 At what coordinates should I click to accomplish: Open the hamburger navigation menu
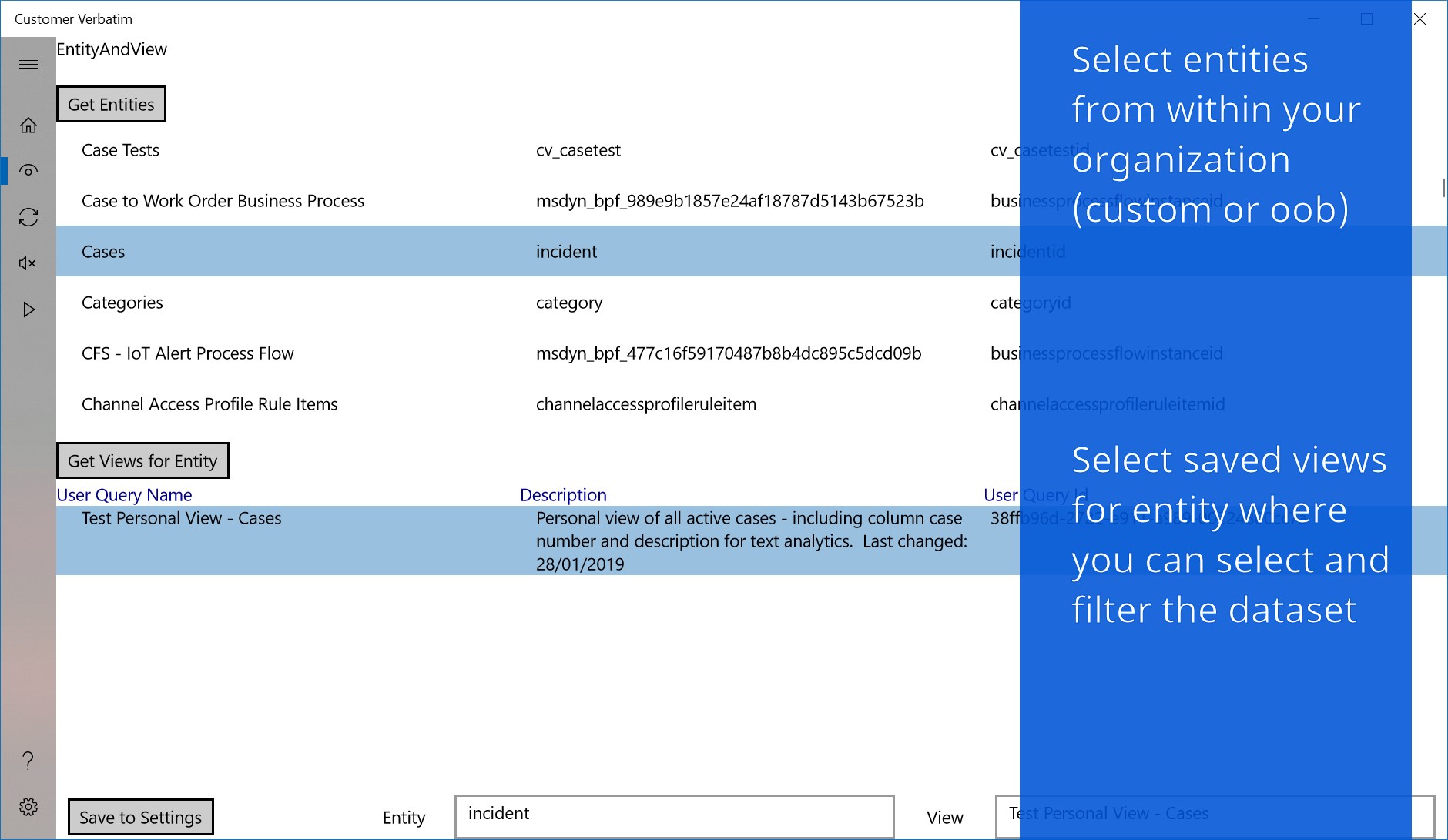point(28,64)
